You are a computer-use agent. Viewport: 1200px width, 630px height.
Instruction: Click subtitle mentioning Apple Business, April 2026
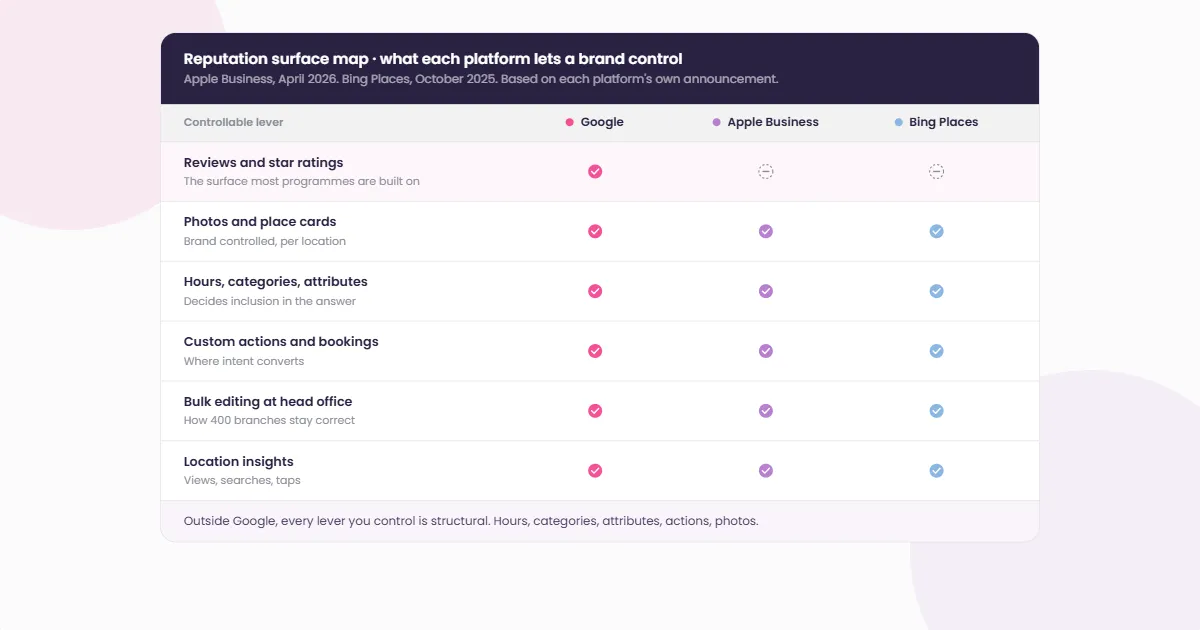pyautogui.click(x=481, y=79)
